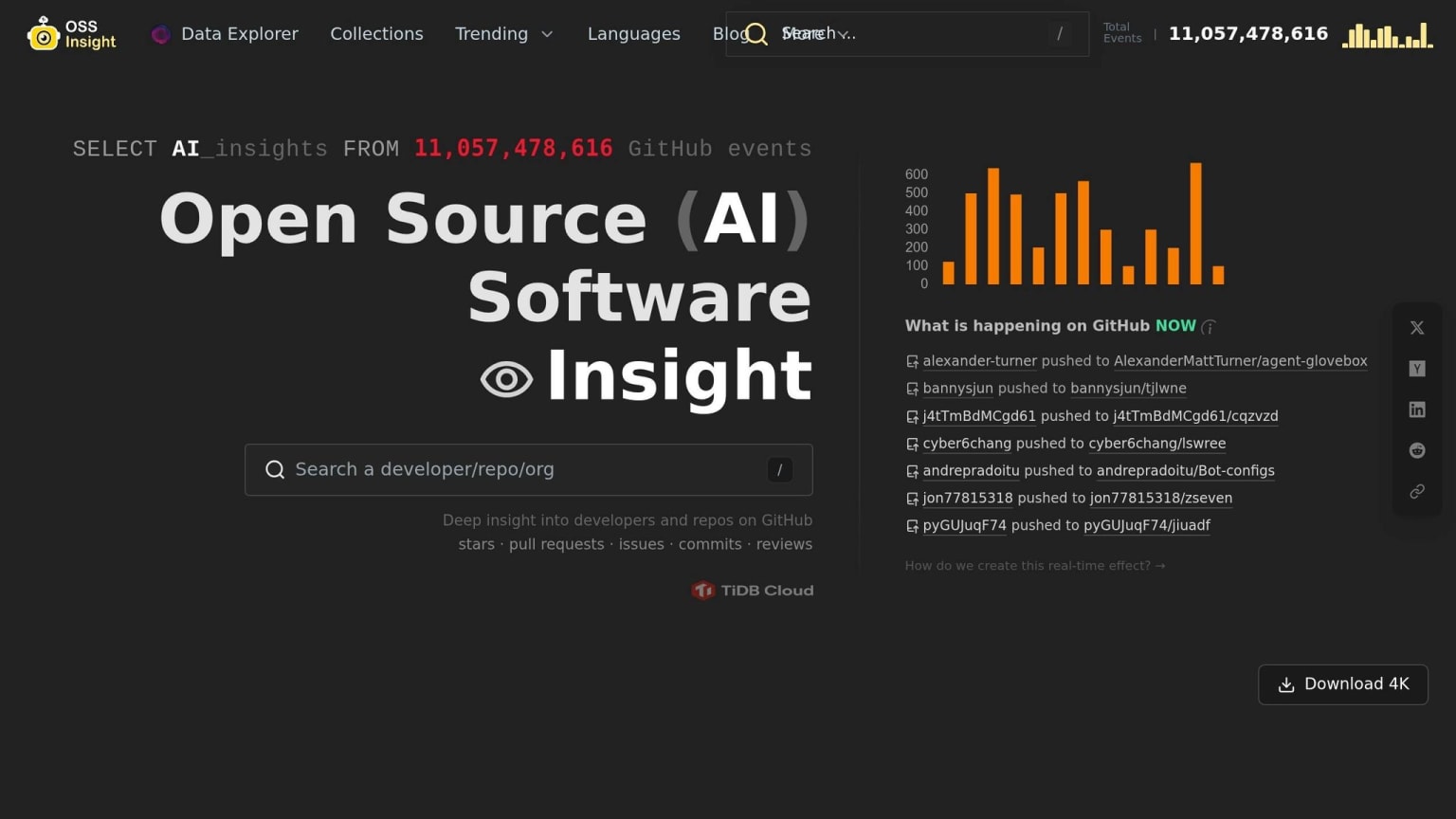Open andrepradoitu/Bot-configs repository link
1456x819 pixels.
click(1185, 471)
